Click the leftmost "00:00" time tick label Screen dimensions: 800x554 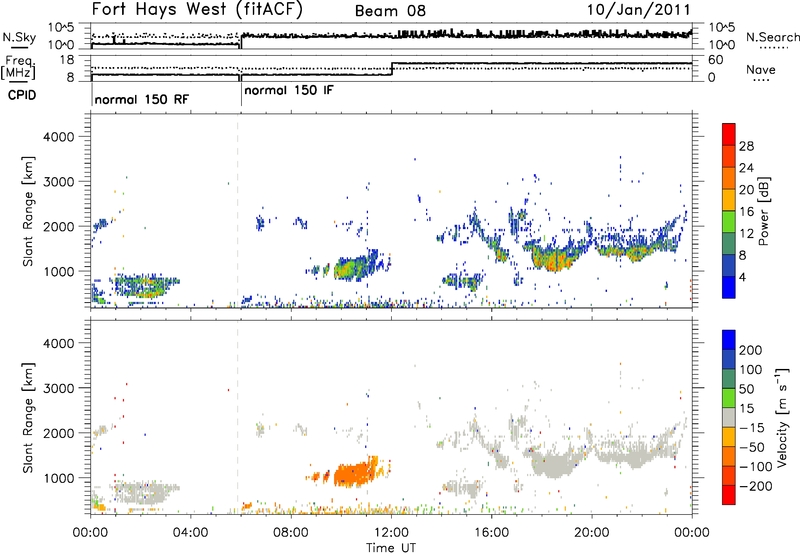[x=90, y=532]
